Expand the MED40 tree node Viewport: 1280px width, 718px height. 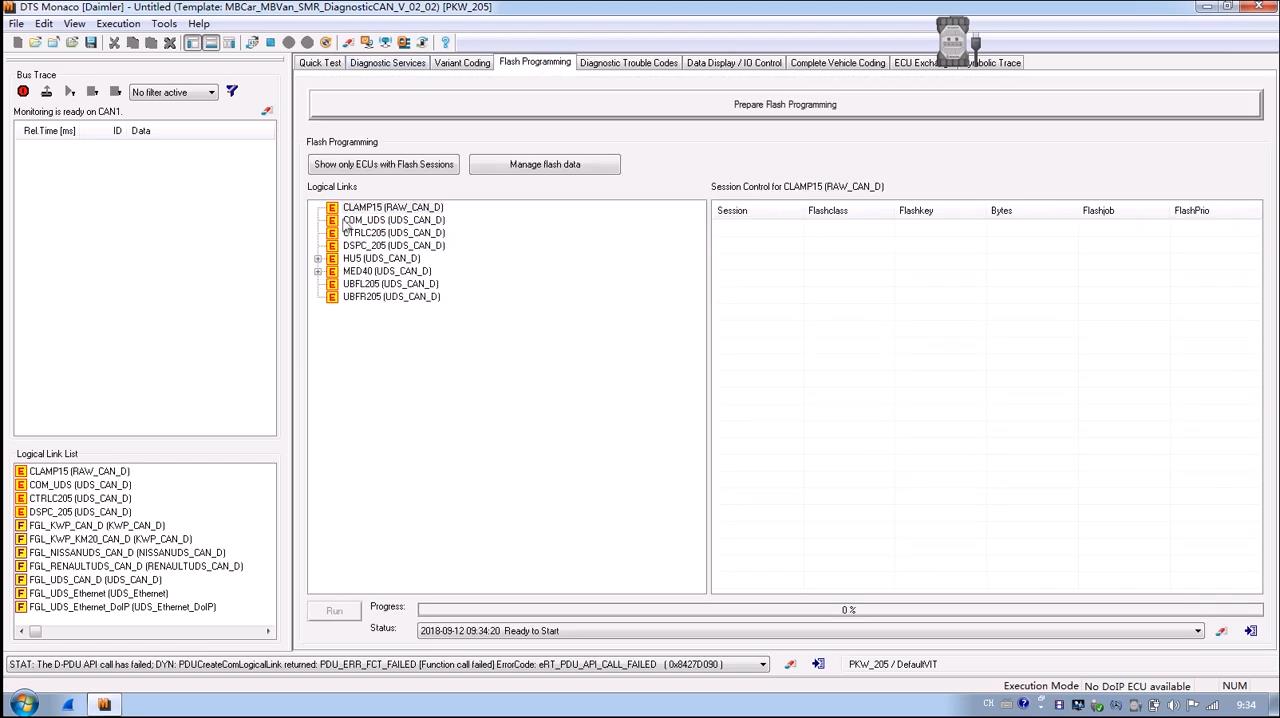(318, 272)
